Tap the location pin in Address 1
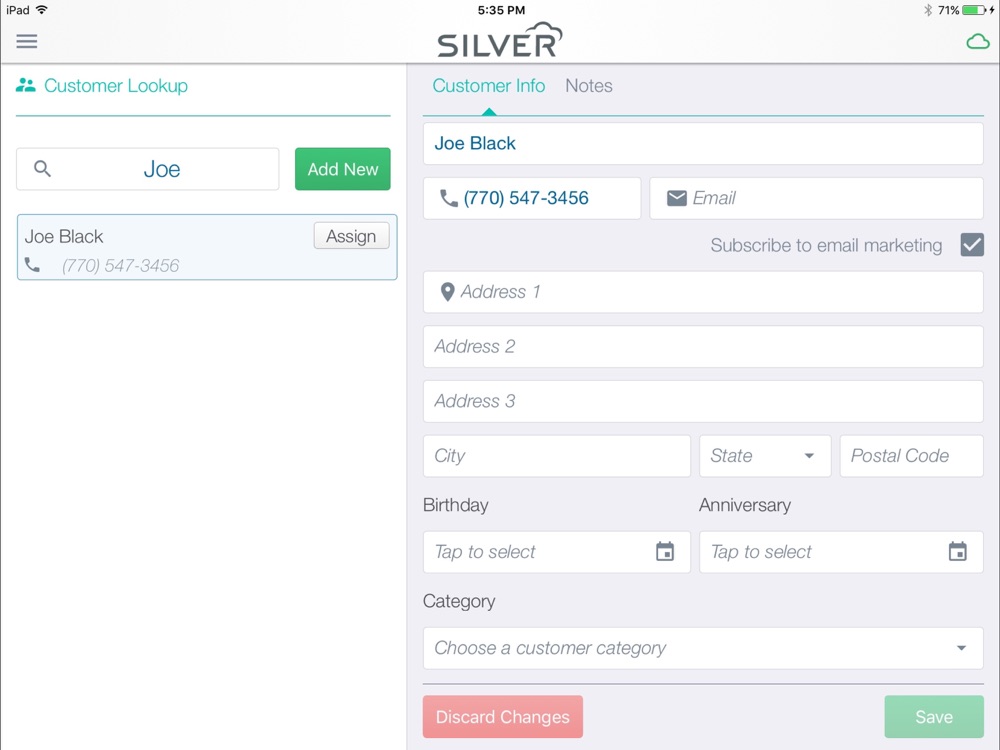Screen dimensions: 1000x750 tap(447, 292)
